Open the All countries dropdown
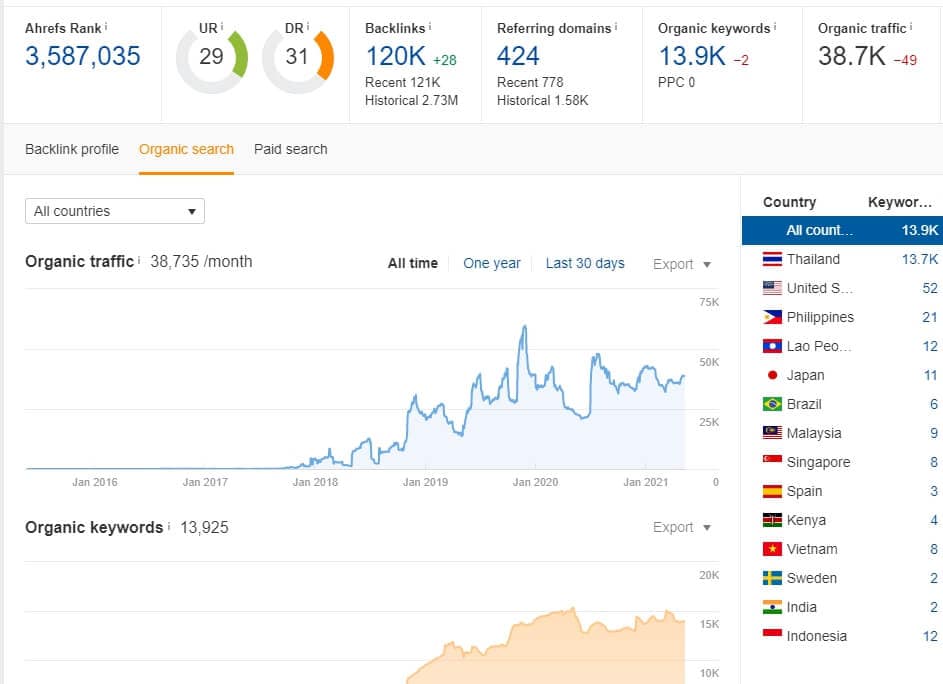This screenshot has width=943, height=684. [x=115, y=211]
